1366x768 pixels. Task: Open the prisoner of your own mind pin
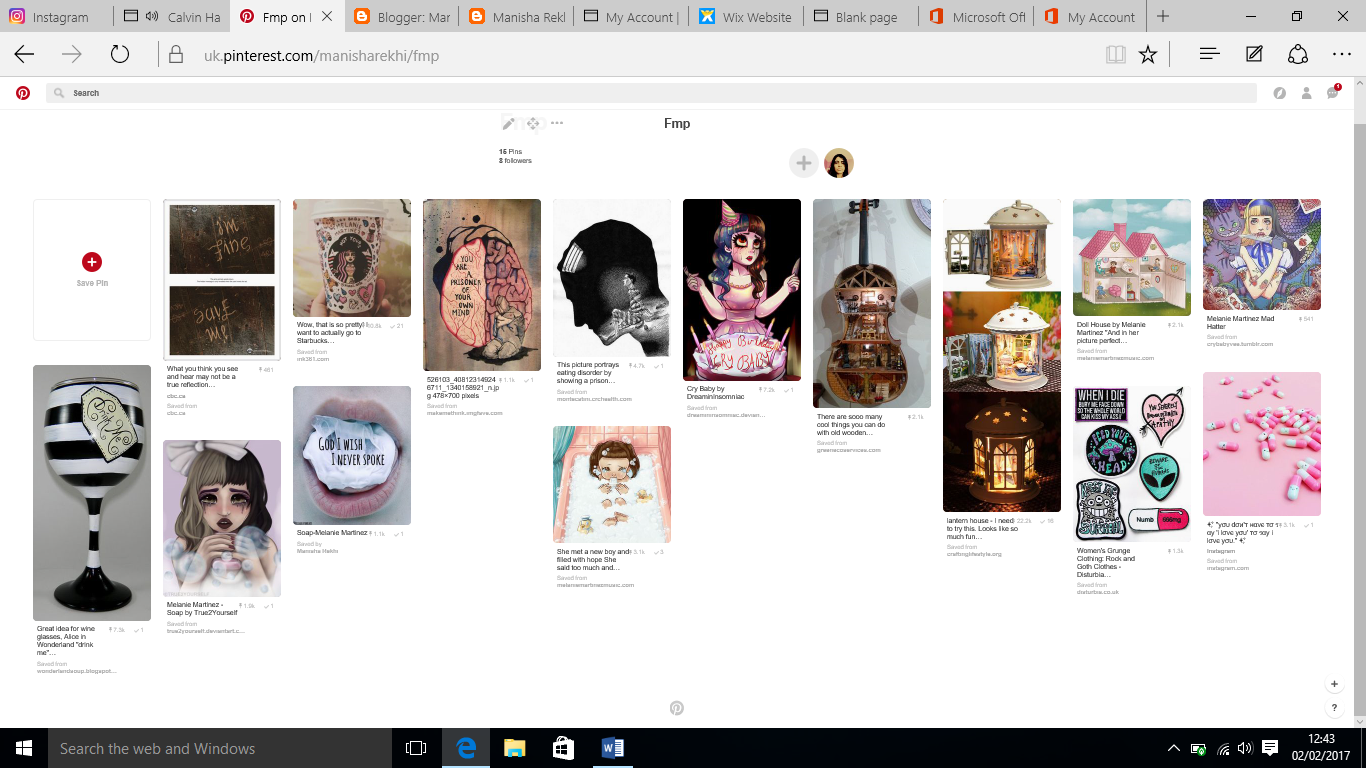482,285
